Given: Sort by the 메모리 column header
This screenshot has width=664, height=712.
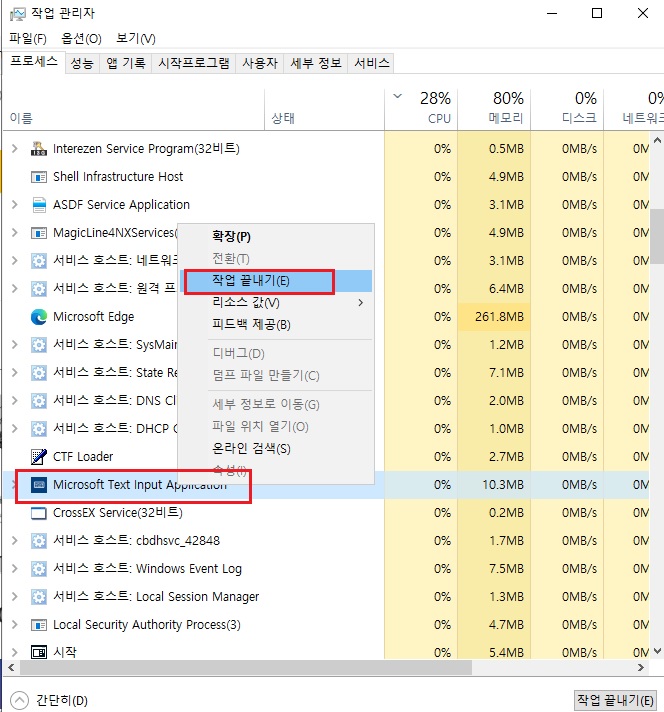Looking at the screenshot, I should [494, 110].
